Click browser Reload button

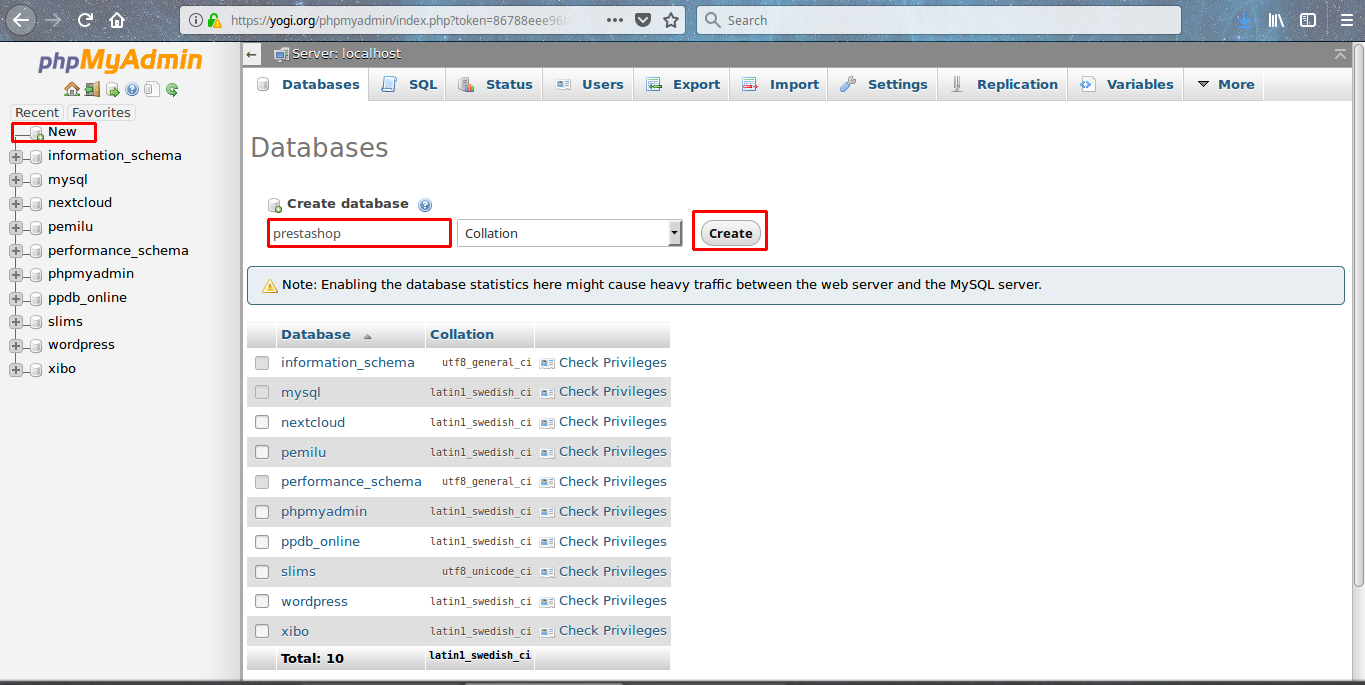click(86, 20)
